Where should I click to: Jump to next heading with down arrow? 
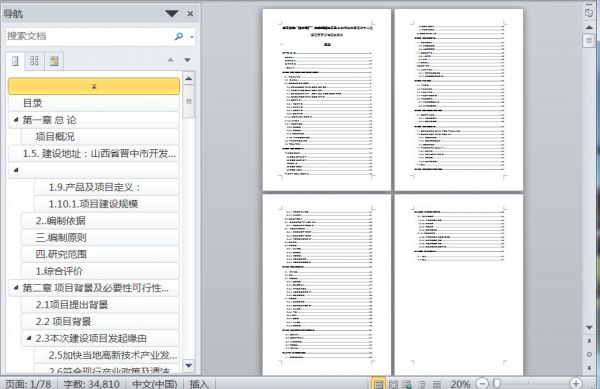point(188,60)
